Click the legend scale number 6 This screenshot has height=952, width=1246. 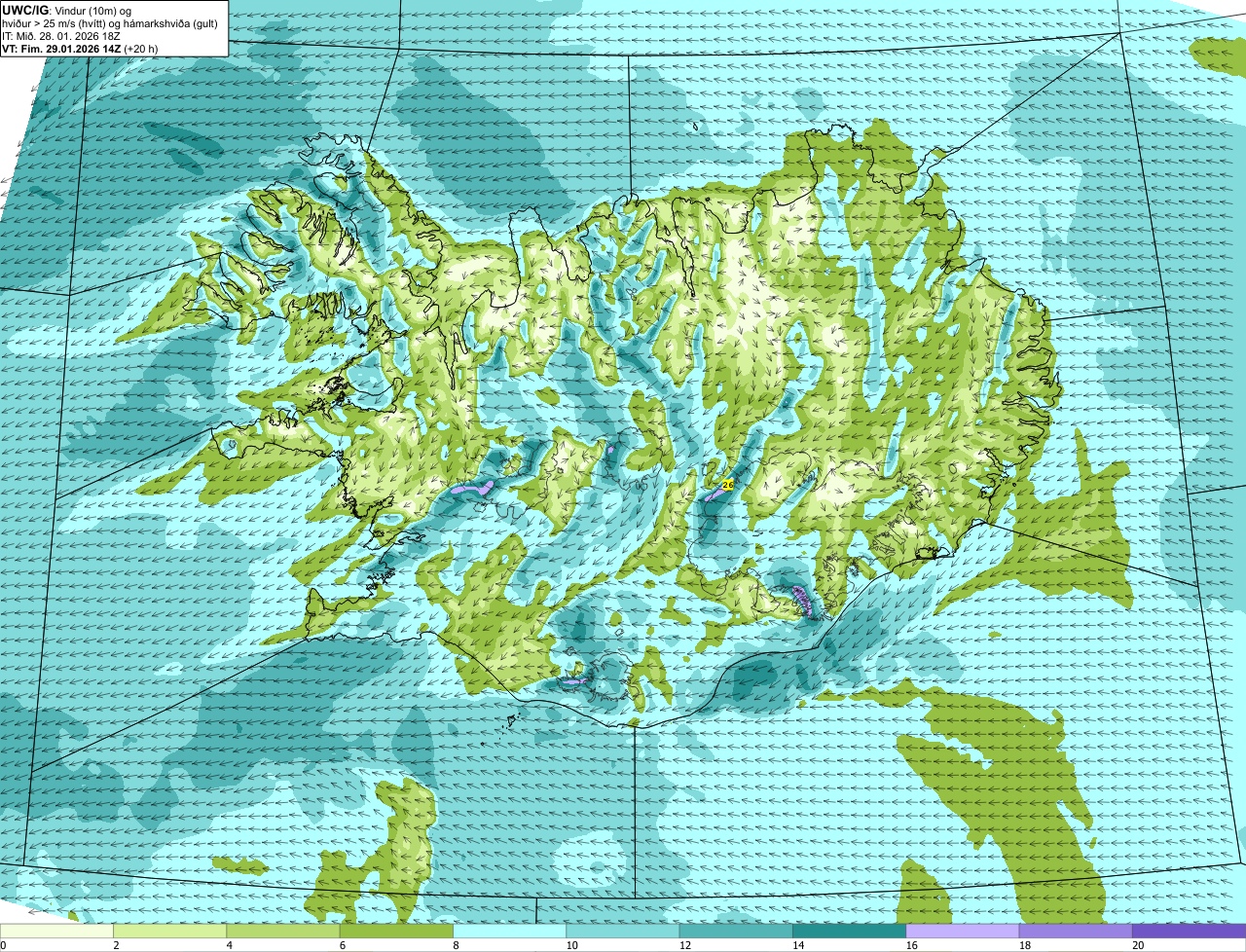[x=343, y=945]
